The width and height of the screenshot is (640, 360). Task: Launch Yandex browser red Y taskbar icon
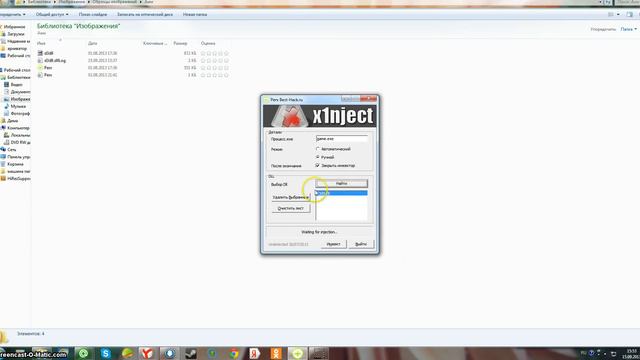[x=147, y=353]
